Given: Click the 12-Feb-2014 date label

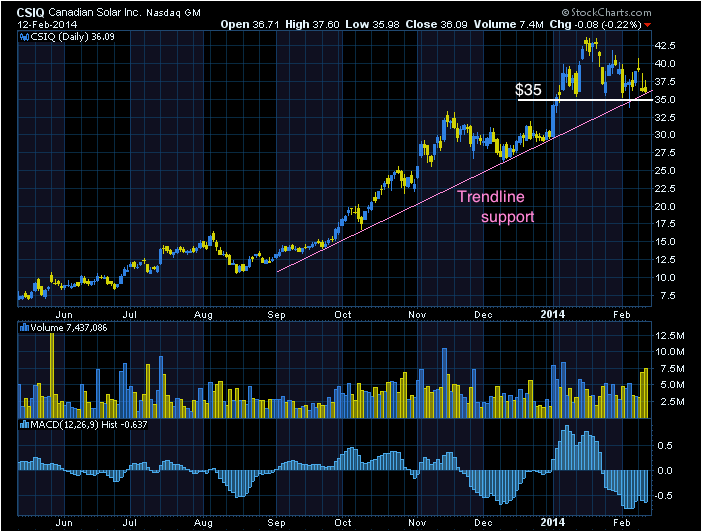Looking at the screenshot, I should click(x=47, y=25).
